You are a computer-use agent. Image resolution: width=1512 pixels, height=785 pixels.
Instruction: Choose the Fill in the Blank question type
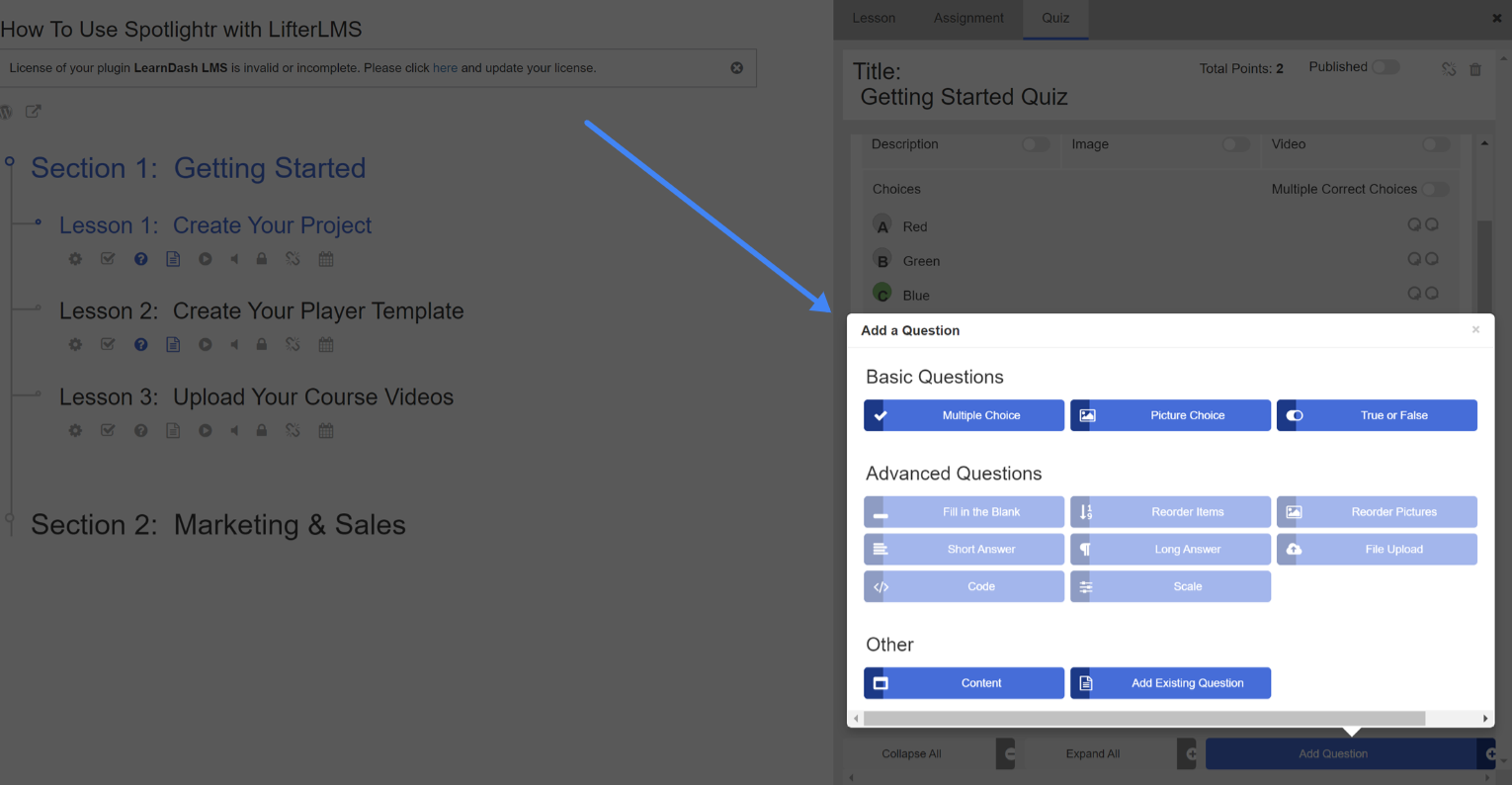point(964,512)
